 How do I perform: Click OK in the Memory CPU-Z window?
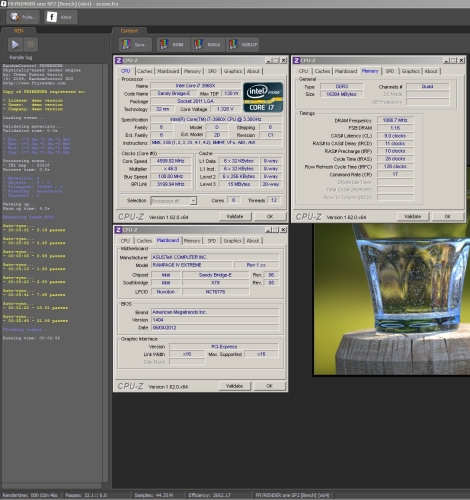click(448, 217)
